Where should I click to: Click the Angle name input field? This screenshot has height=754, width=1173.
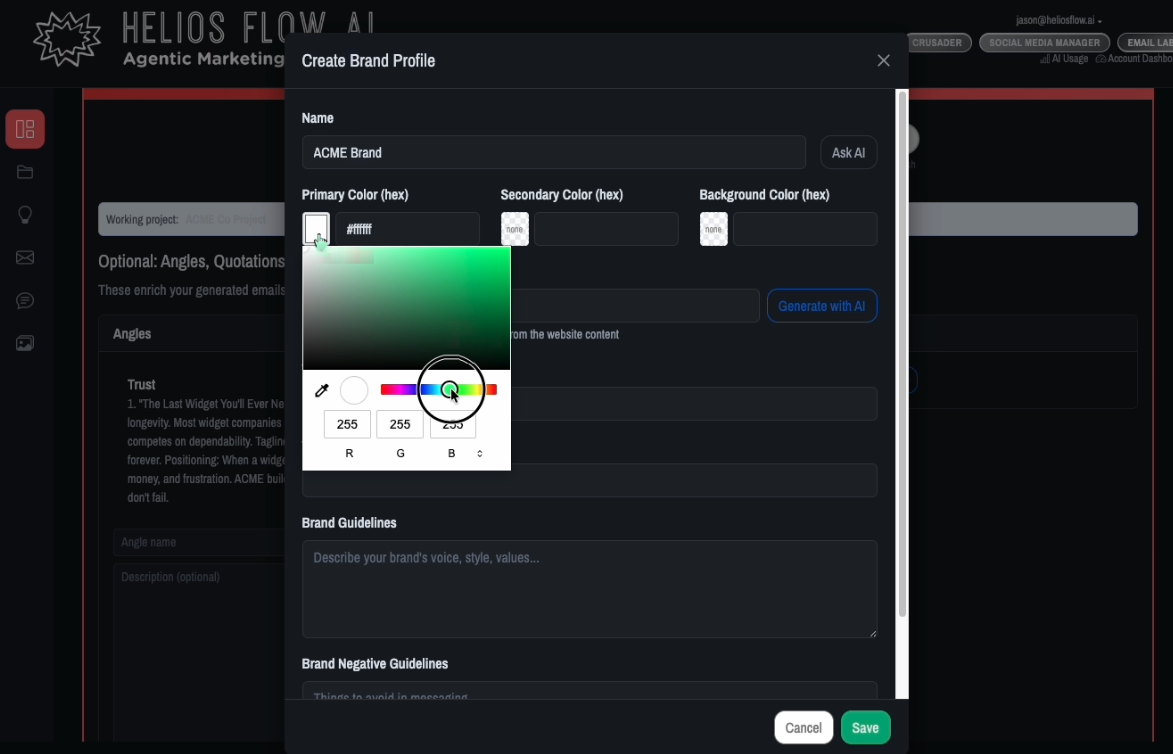[199, 542]
